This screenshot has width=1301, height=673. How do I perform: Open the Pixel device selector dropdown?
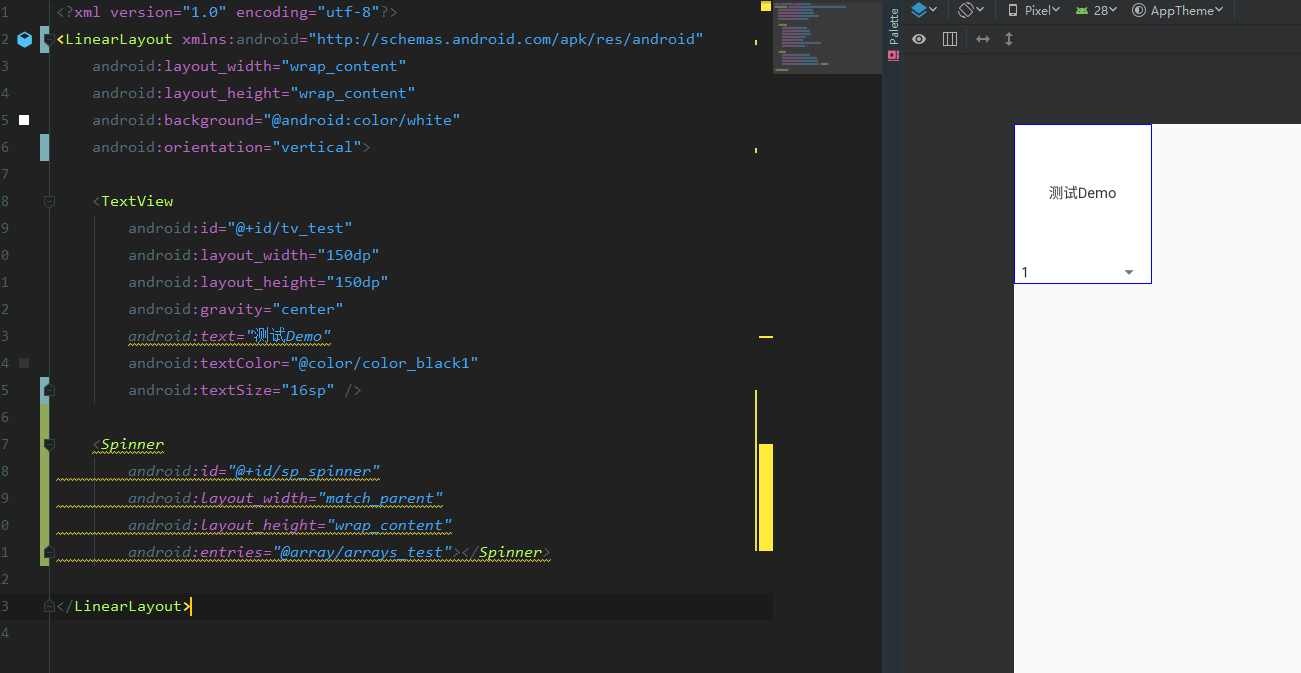[x=1045, y=10]
